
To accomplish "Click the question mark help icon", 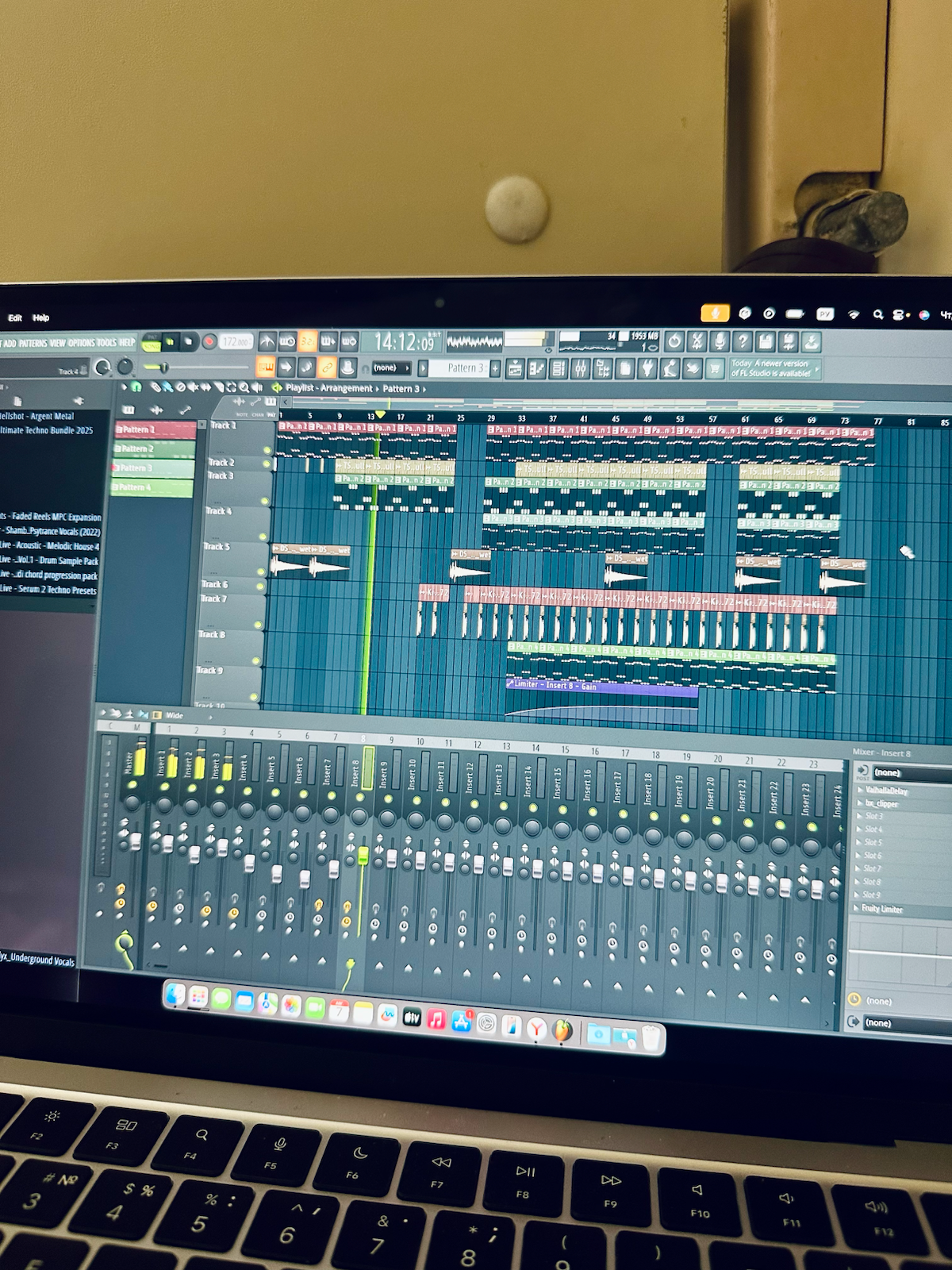I will point(742,342).
